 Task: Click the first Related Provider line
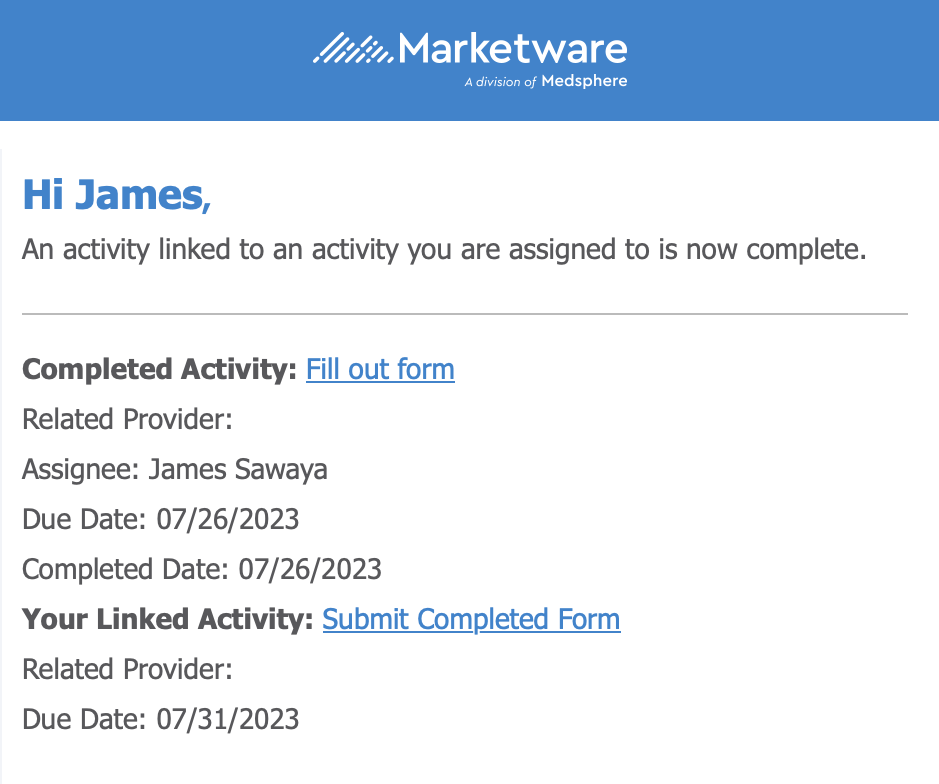point(127,419)
